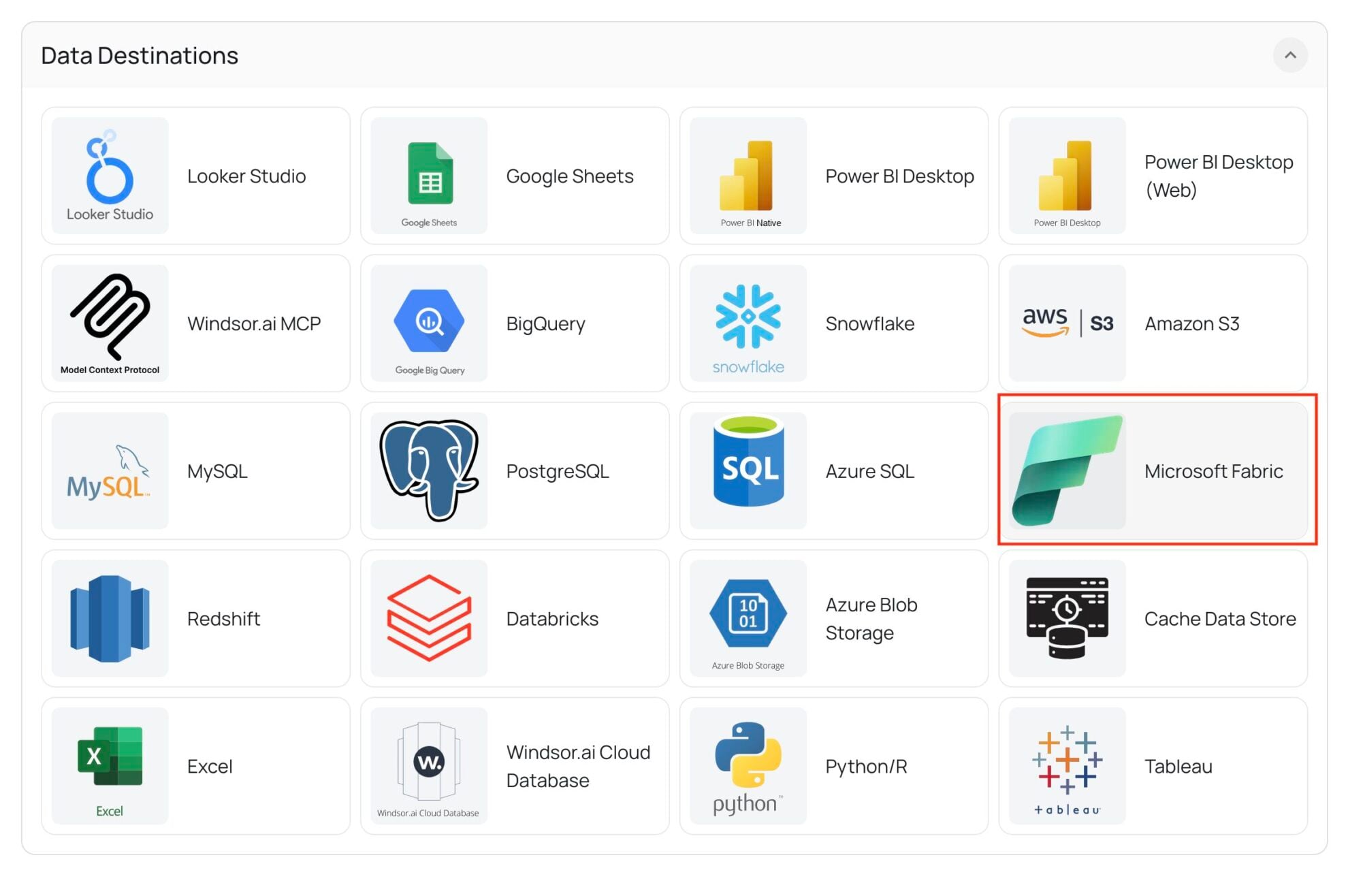Click the Amazon S3 logo
1348x896 pixels.
point(1066,323)
